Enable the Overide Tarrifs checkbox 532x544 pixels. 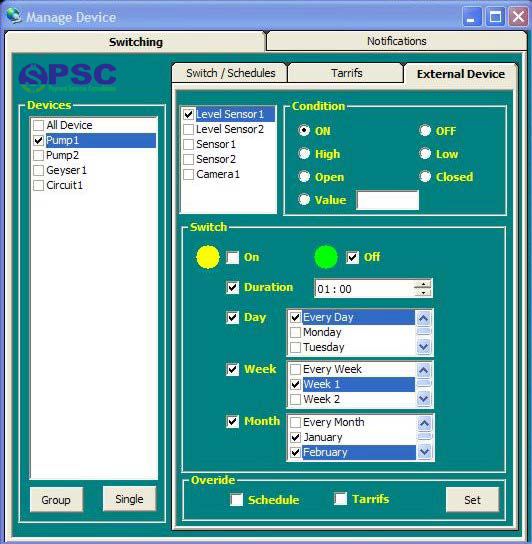(340, 499)
